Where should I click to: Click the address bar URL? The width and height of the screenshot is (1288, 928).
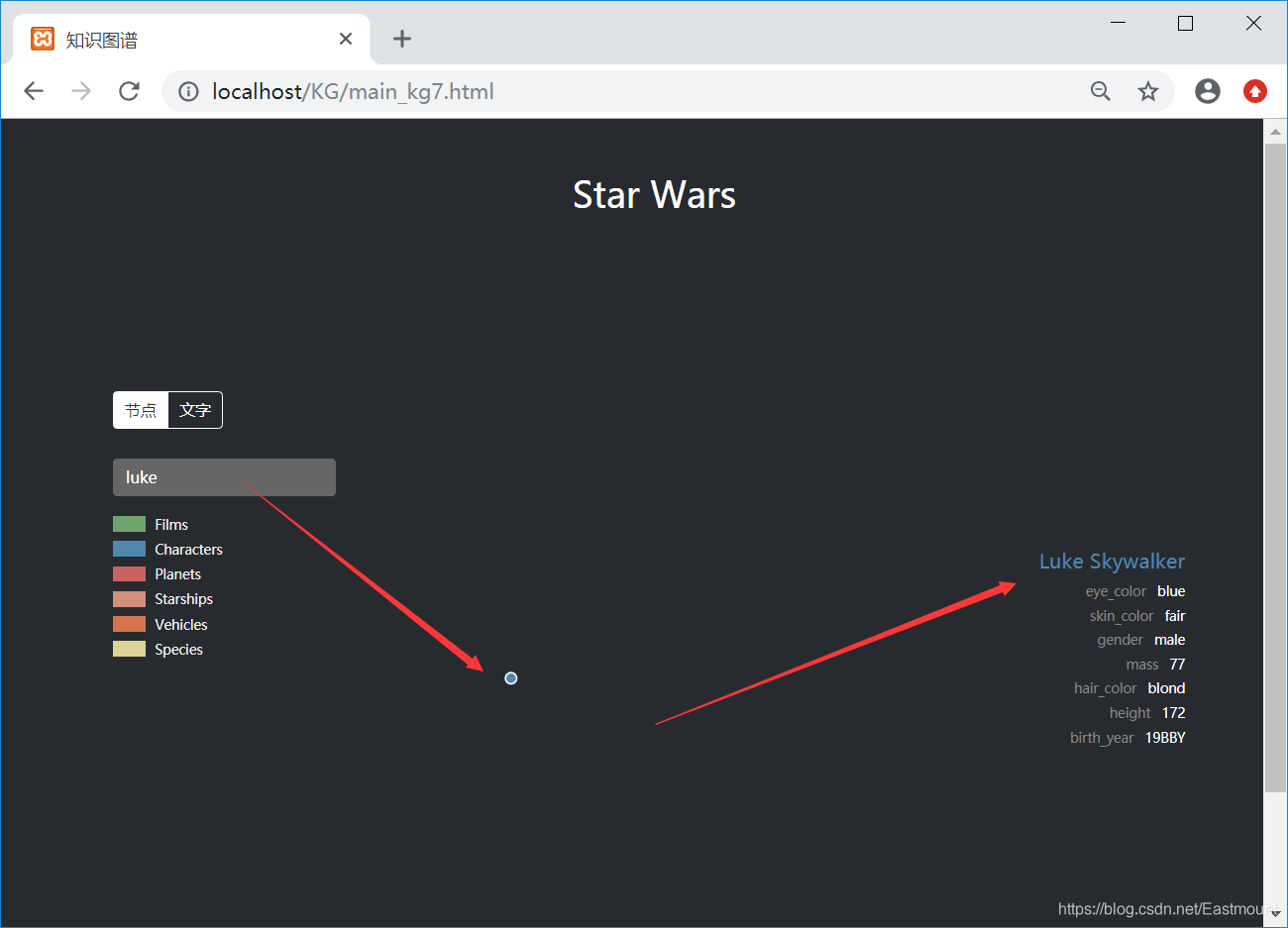pyautogui.click(x=353, y=91)
